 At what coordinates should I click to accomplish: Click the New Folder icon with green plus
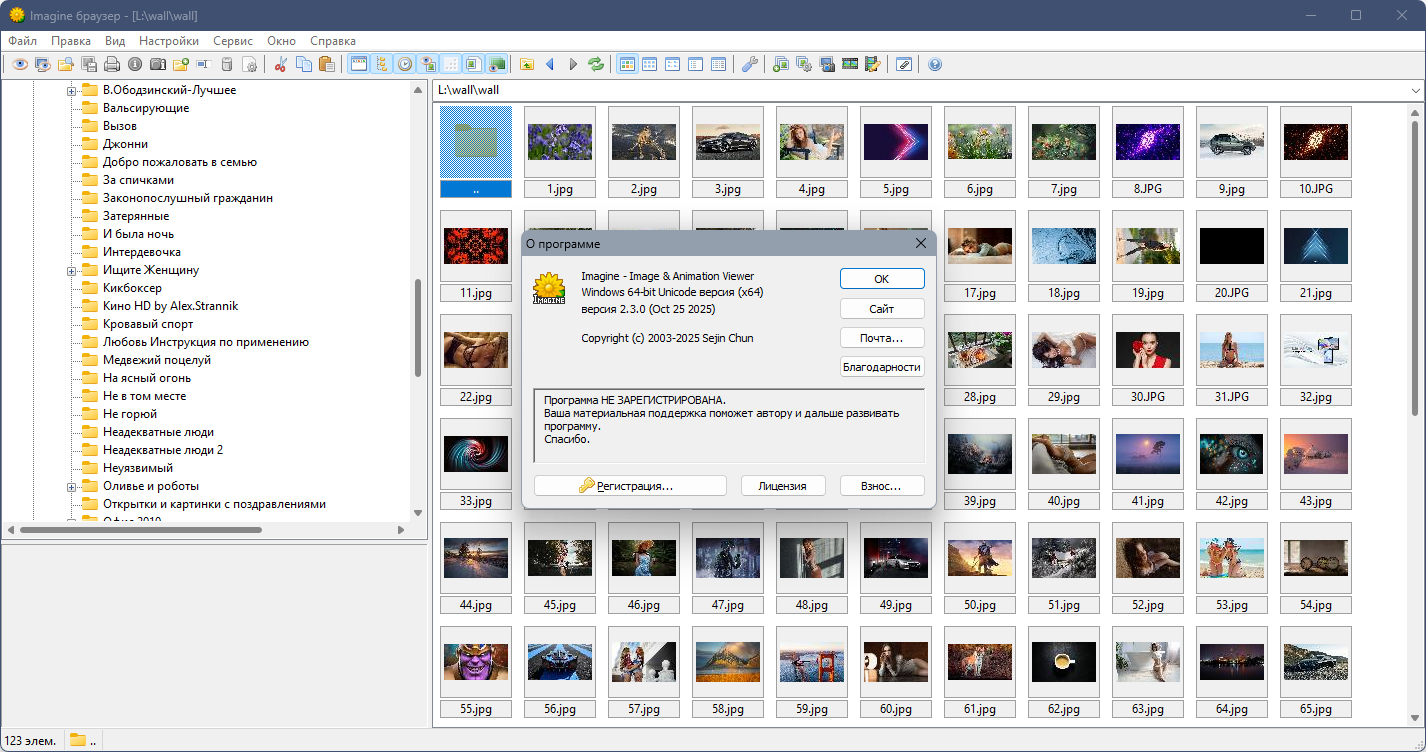tap(180, 64)
